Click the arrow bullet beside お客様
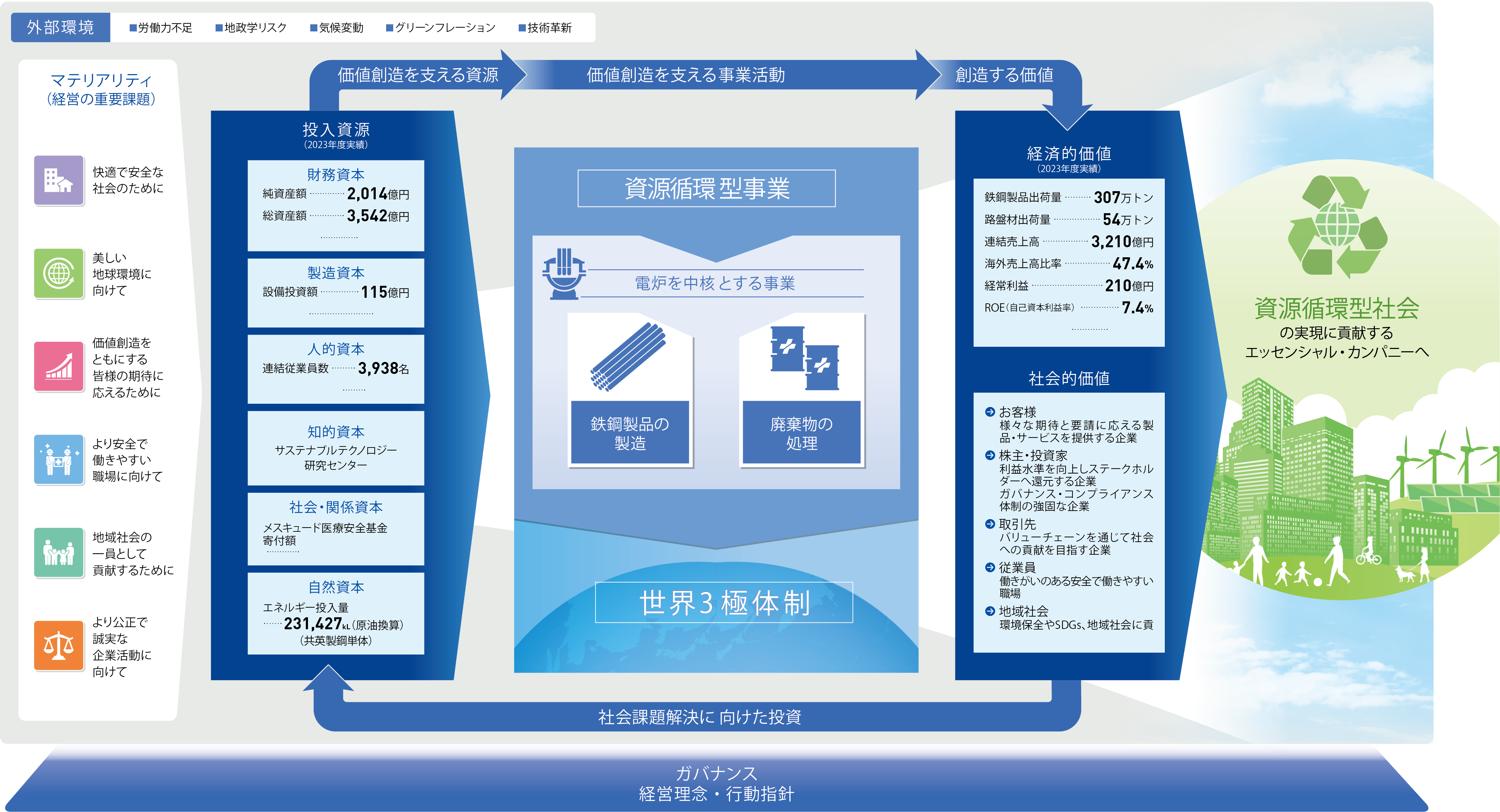 pyautogui.click(x=990, y=412)
